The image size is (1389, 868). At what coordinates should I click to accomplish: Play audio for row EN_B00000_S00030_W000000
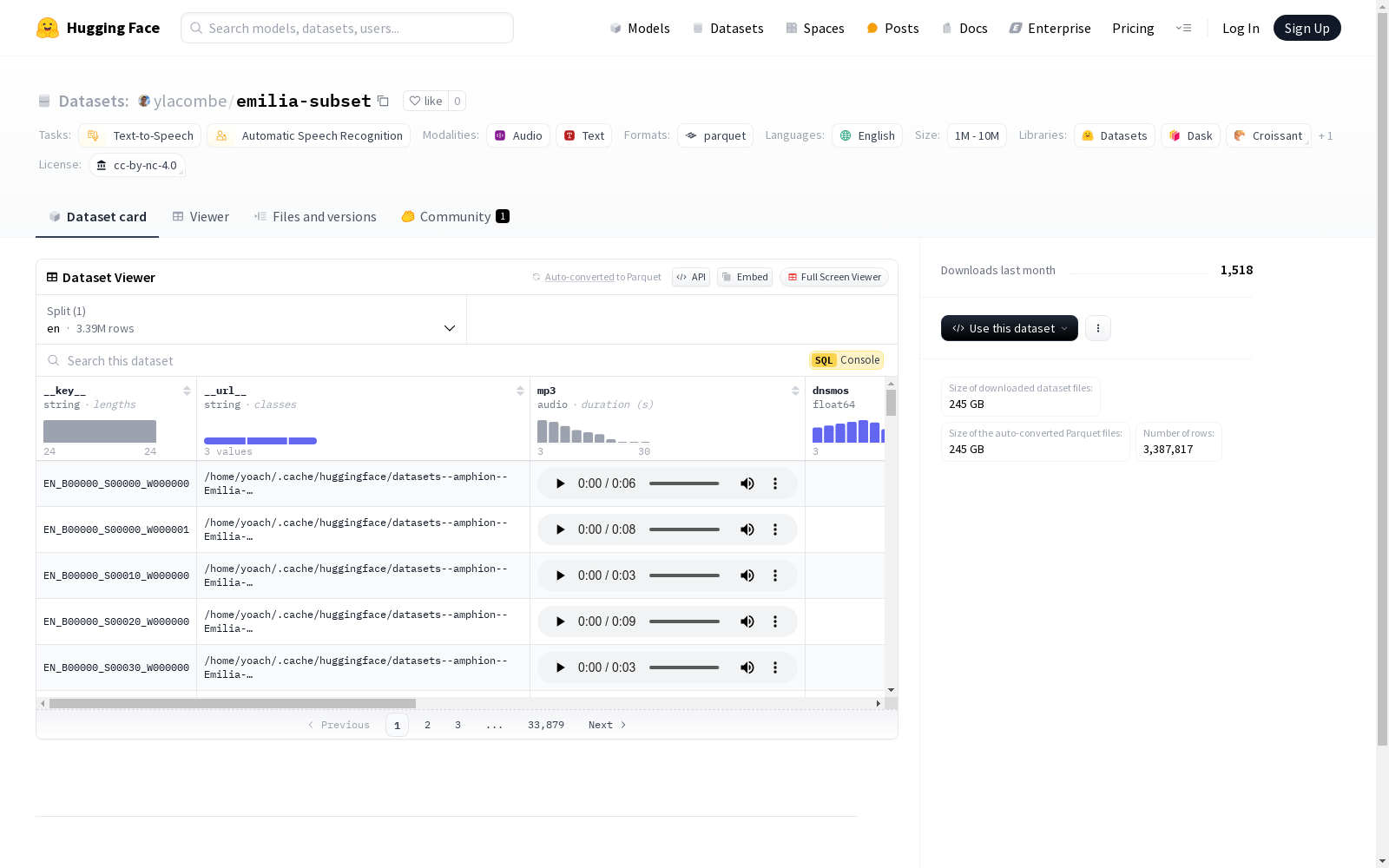(x=560, y=667)
